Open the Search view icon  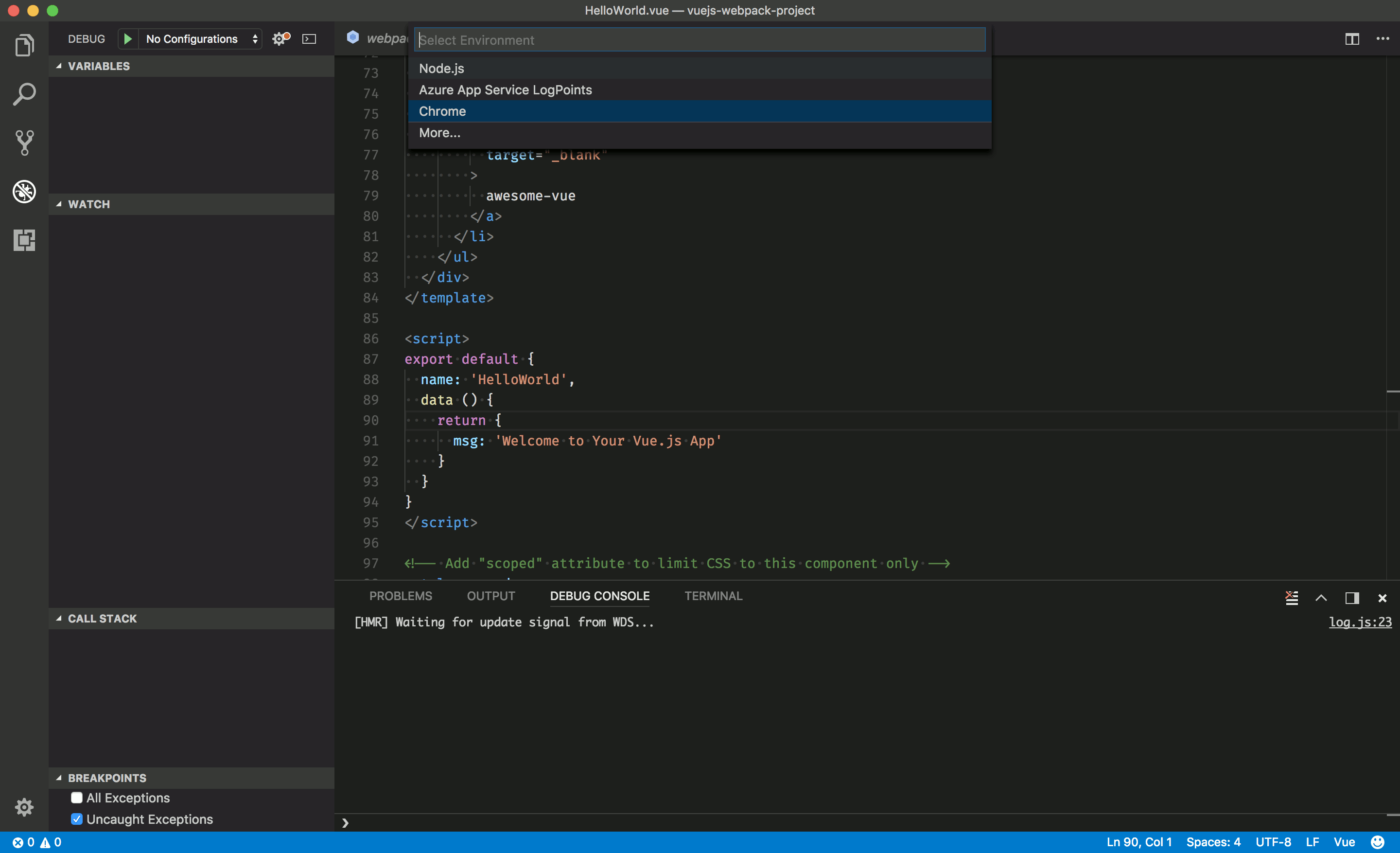(24, 94)
